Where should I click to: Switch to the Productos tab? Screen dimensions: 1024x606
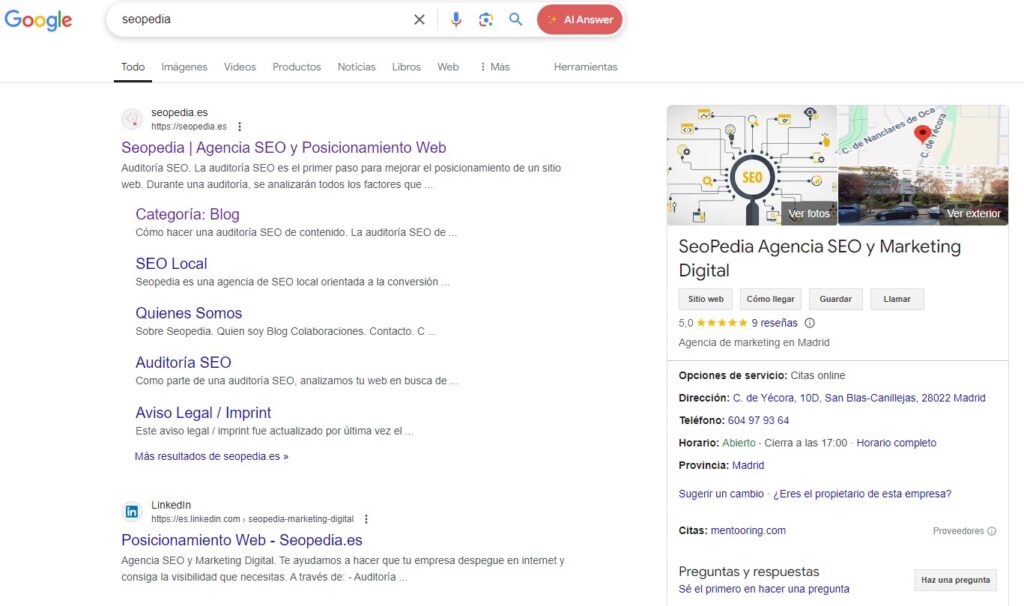coord(296,67)
